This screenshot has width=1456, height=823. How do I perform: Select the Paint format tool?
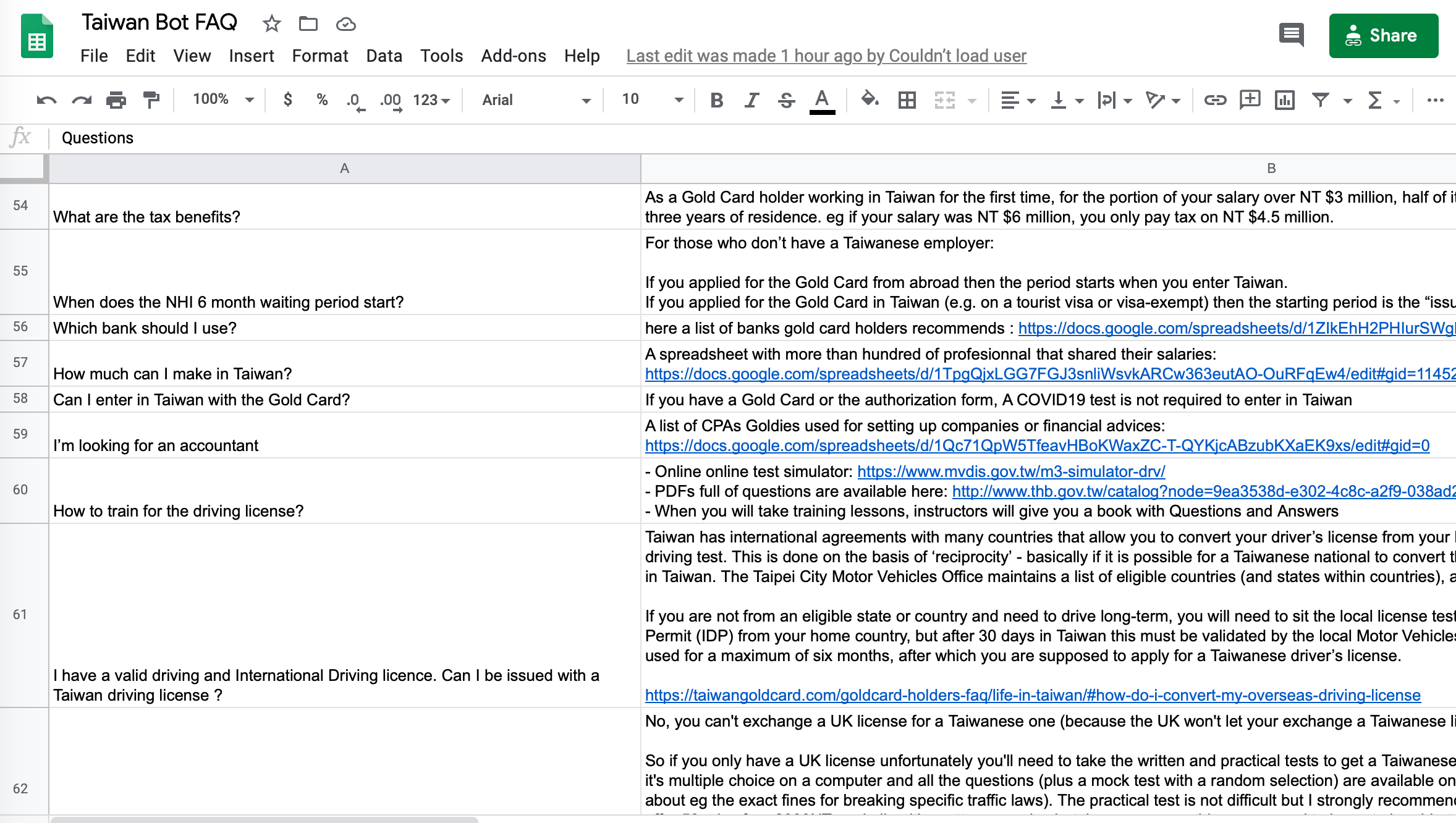(x=150, y=100)
